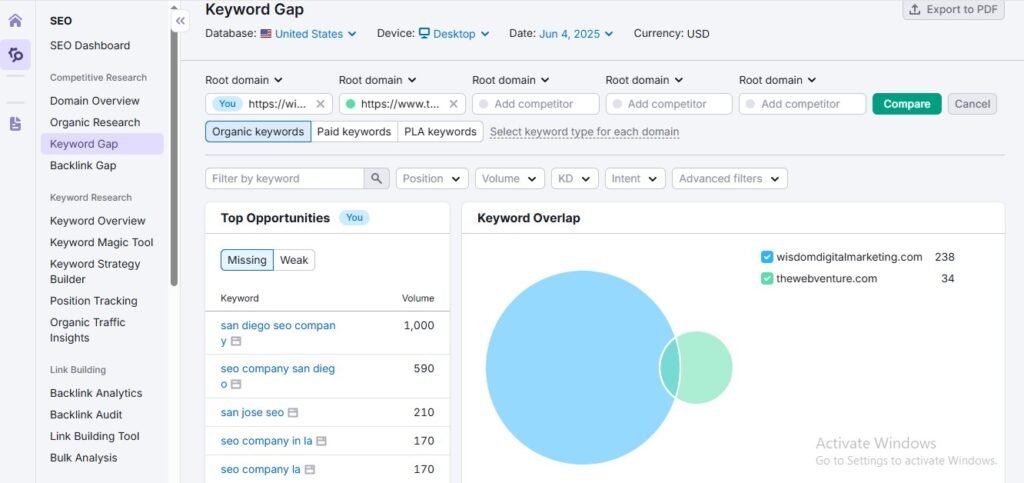Click the You domain input field

click(268, 104)
